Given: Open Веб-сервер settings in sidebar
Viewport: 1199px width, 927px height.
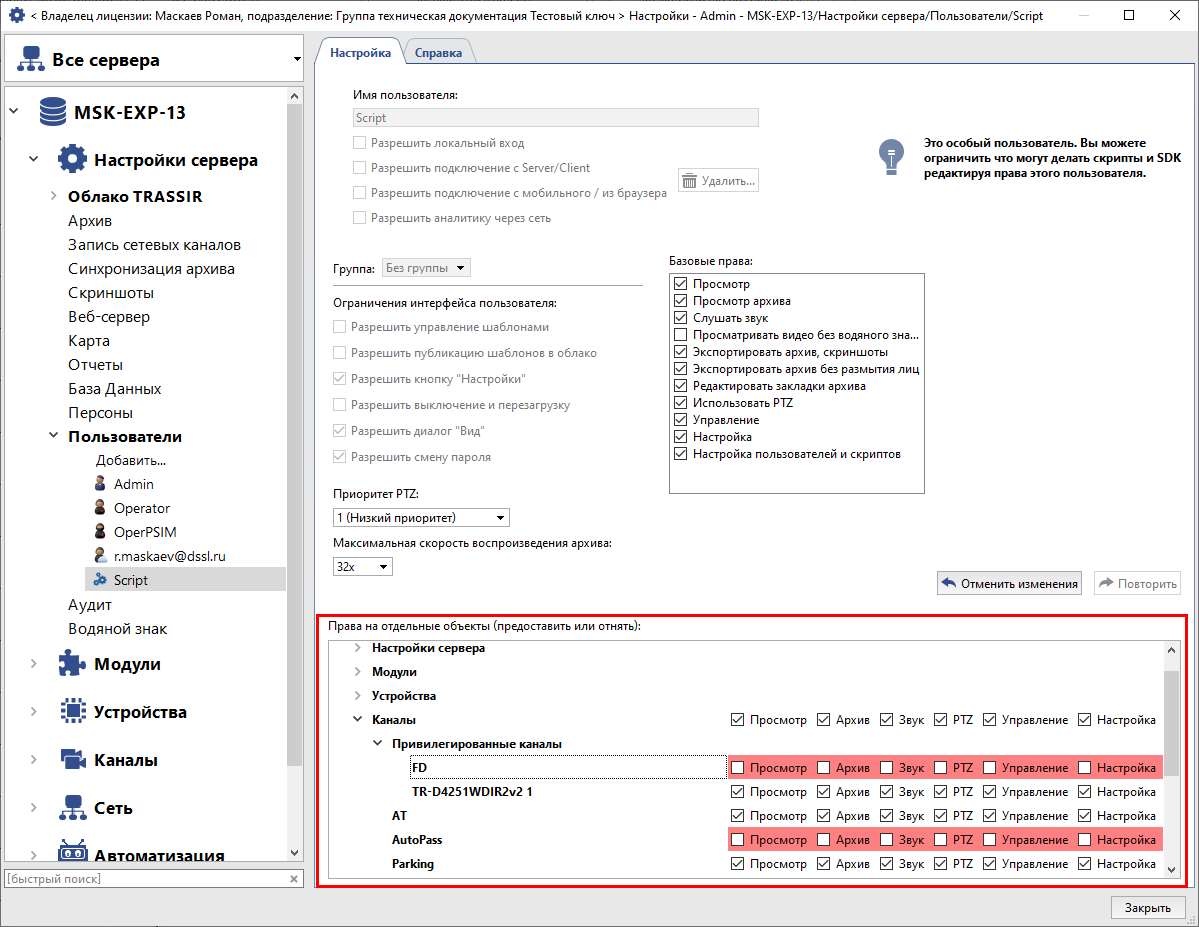Looking at the screenshot, I should point(109,317).
